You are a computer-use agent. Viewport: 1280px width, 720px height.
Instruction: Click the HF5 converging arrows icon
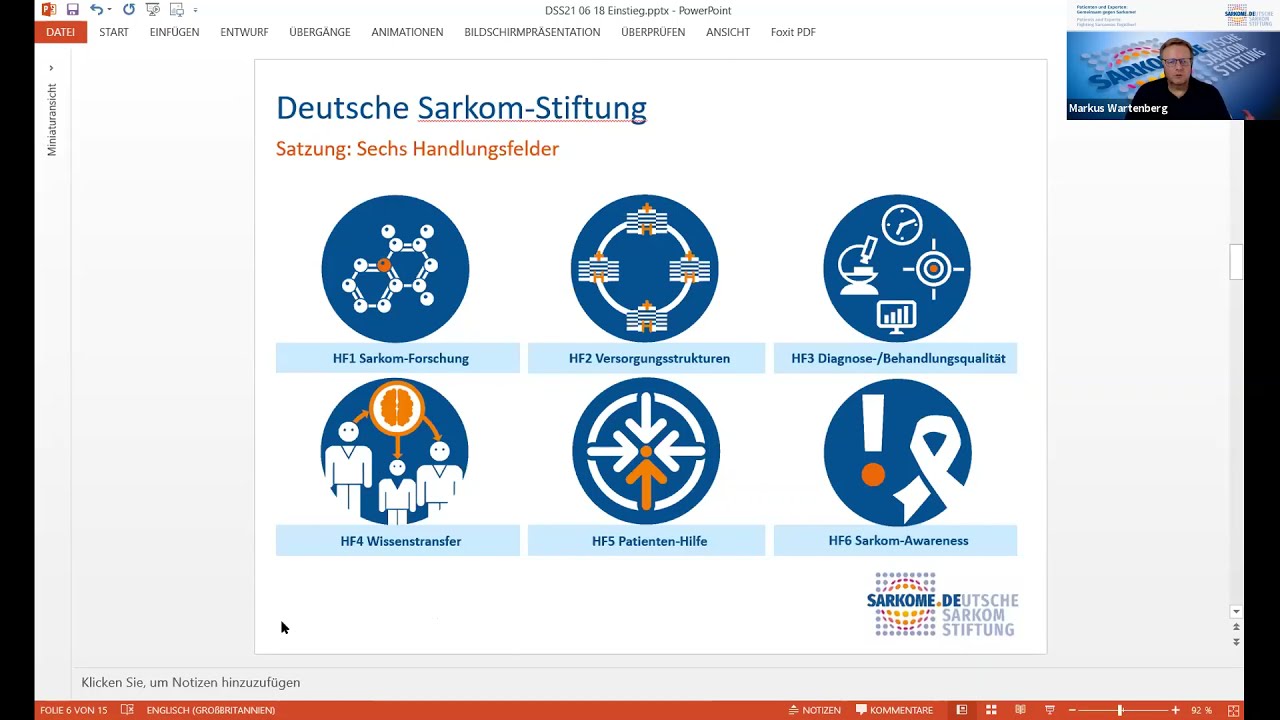coord(646,452)
